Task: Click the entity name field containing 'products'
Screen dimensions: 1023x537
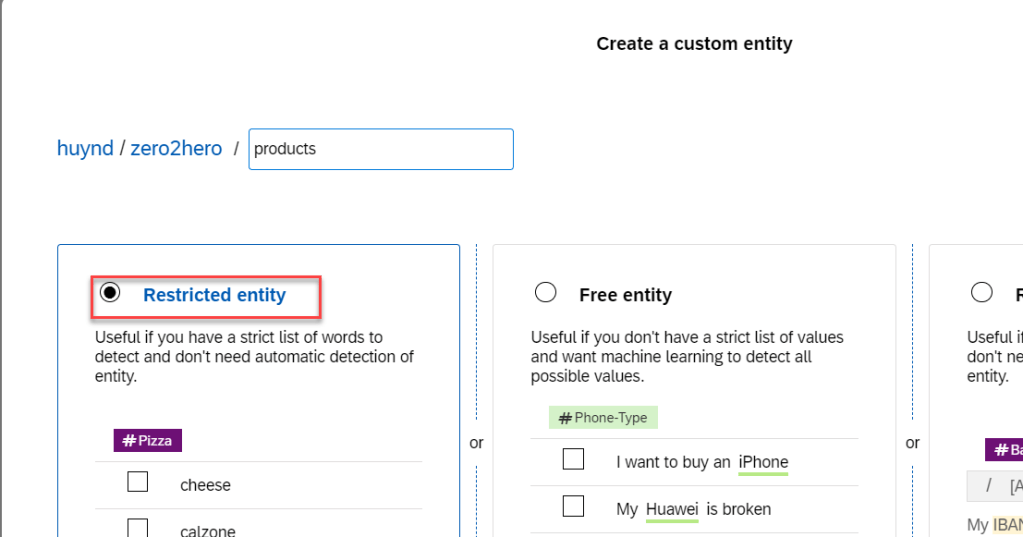Action: pos(380,149)
